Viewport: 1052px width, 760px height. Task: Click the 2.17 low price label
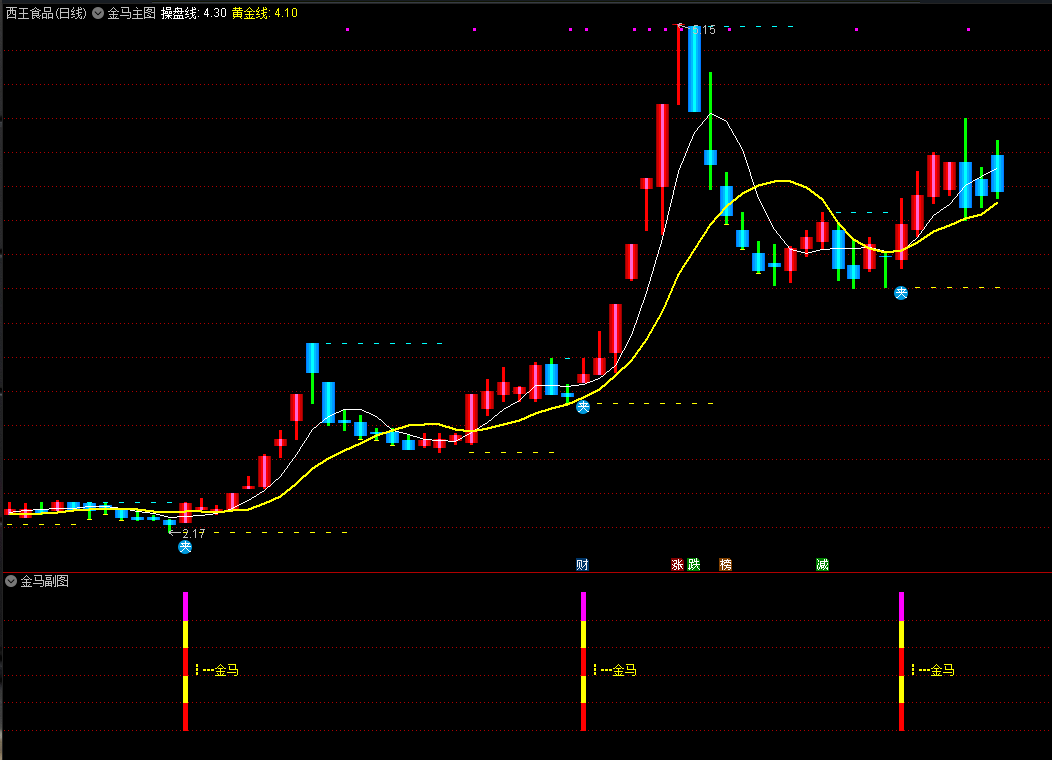193,534
